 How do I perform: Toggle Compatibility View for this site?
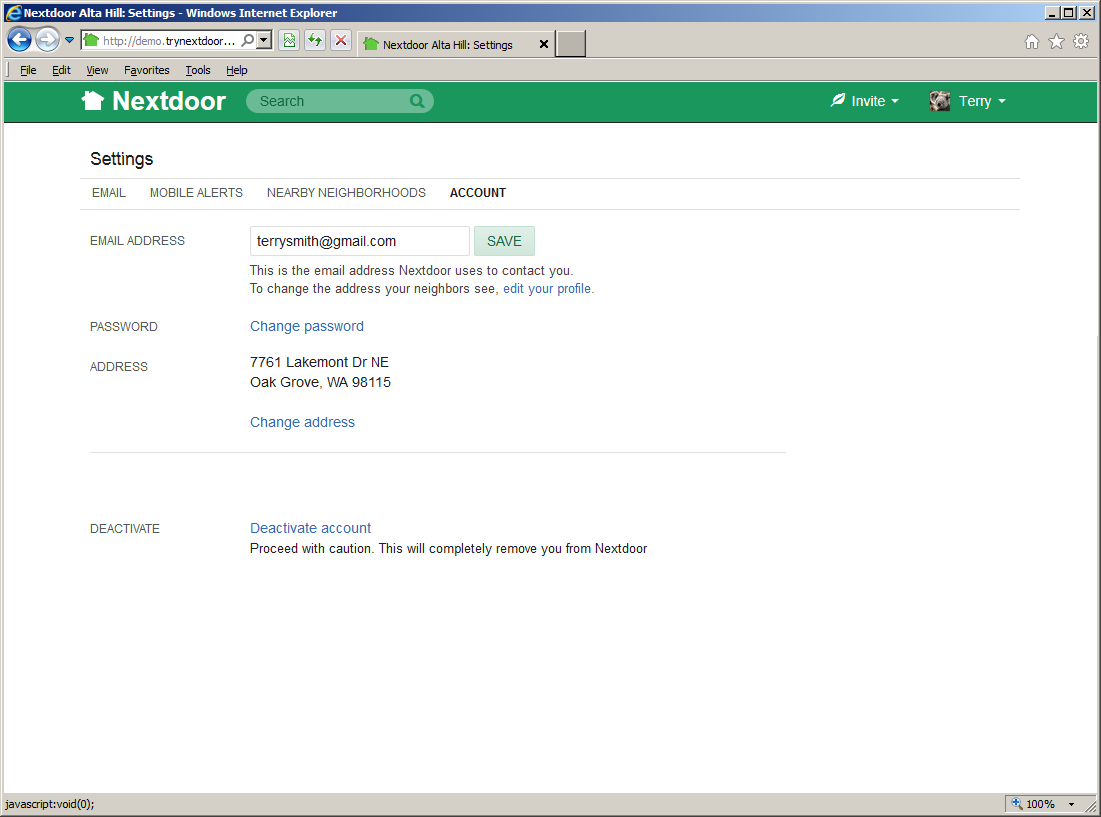[x=289, y=40]
